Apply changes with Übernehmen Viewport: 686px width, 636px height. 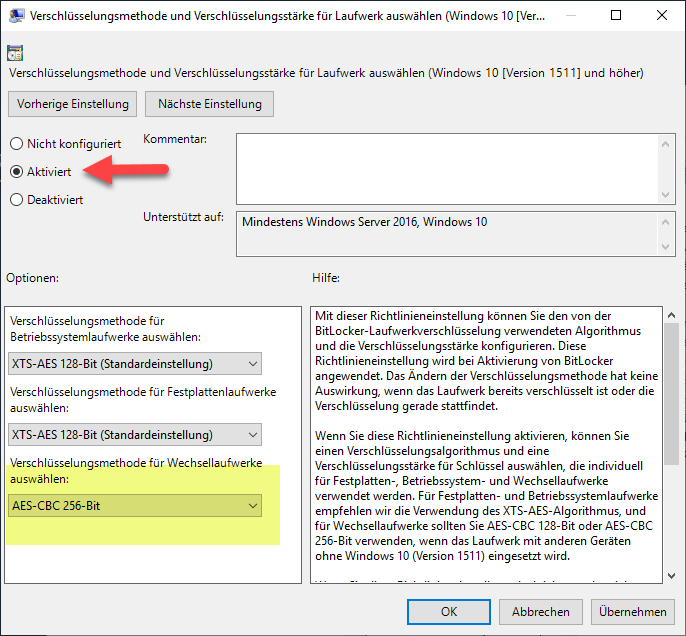pos(633,612)
